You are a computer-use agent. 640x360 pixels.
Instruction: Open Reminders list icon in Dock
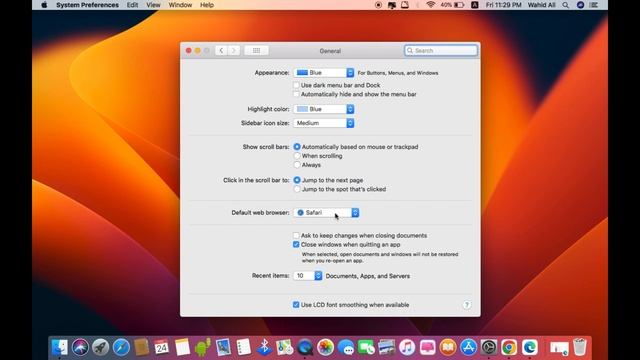244,347
